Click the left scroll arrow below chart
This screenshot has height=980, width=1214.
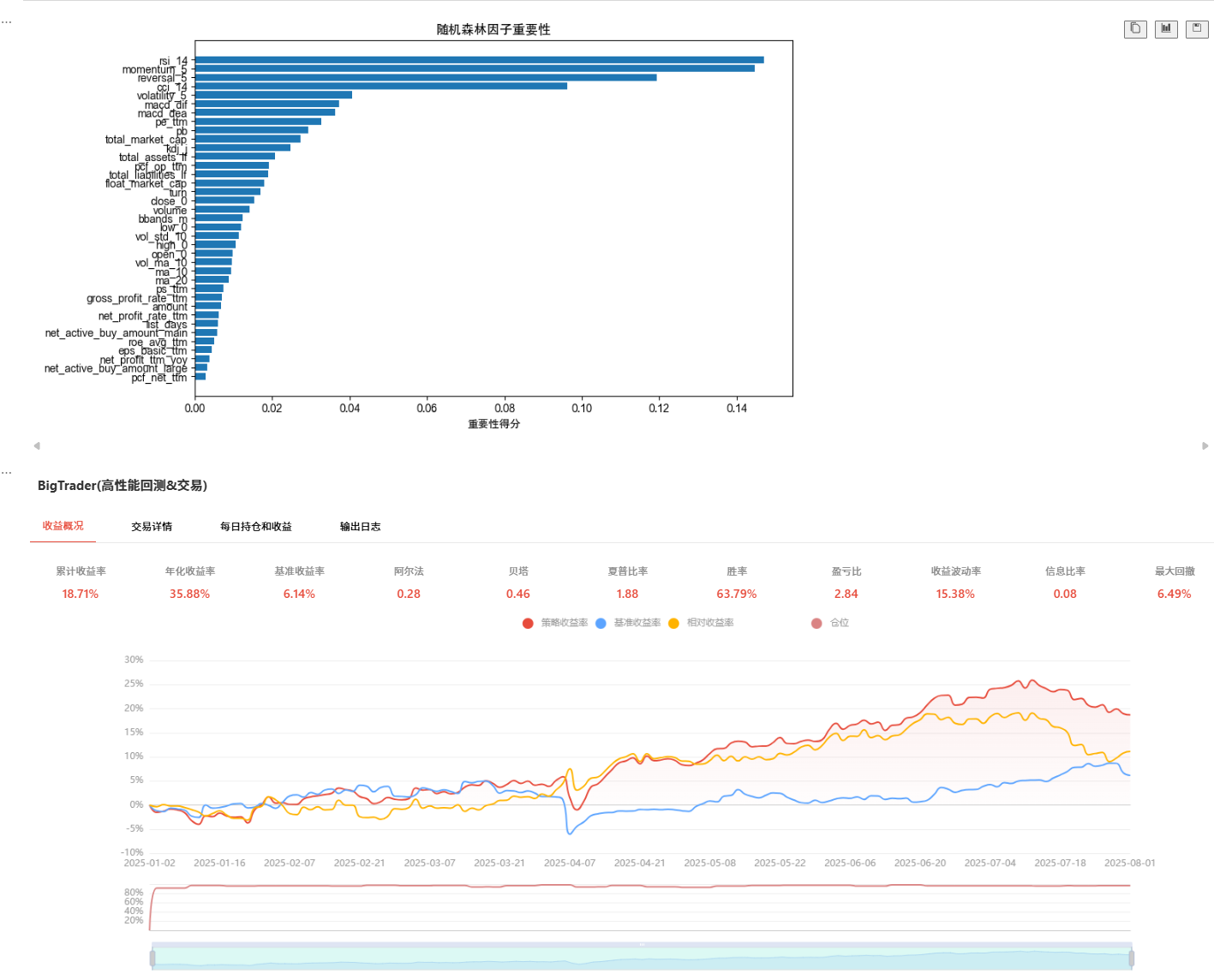point(36,445)
